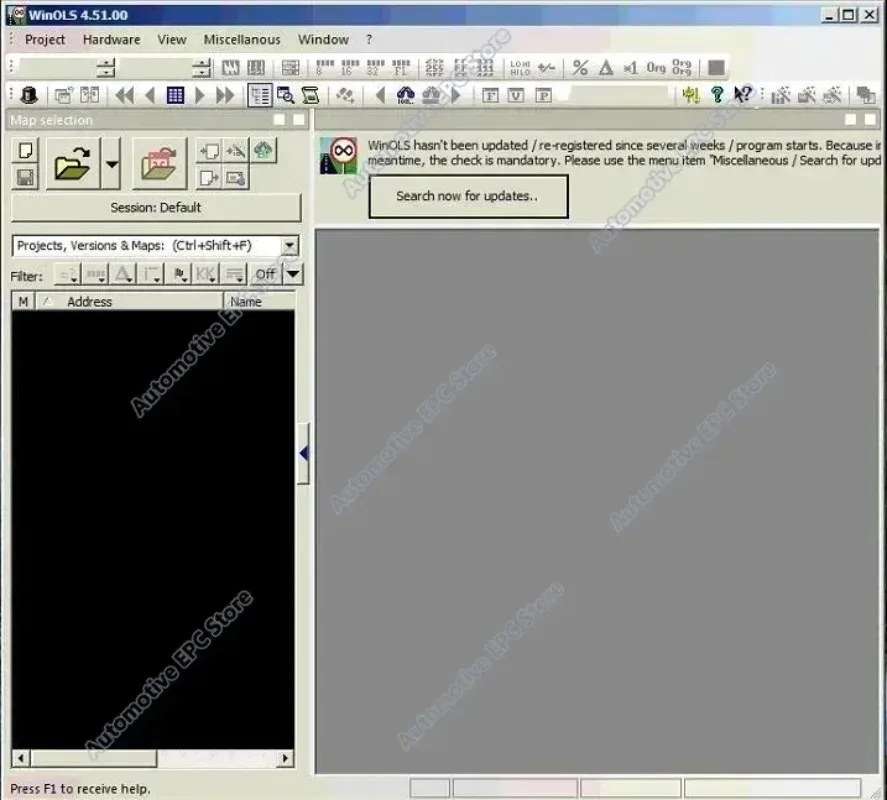887x800 pixels.
Task: Click the green scroll script icon
Action: click(x=311, y=95)
